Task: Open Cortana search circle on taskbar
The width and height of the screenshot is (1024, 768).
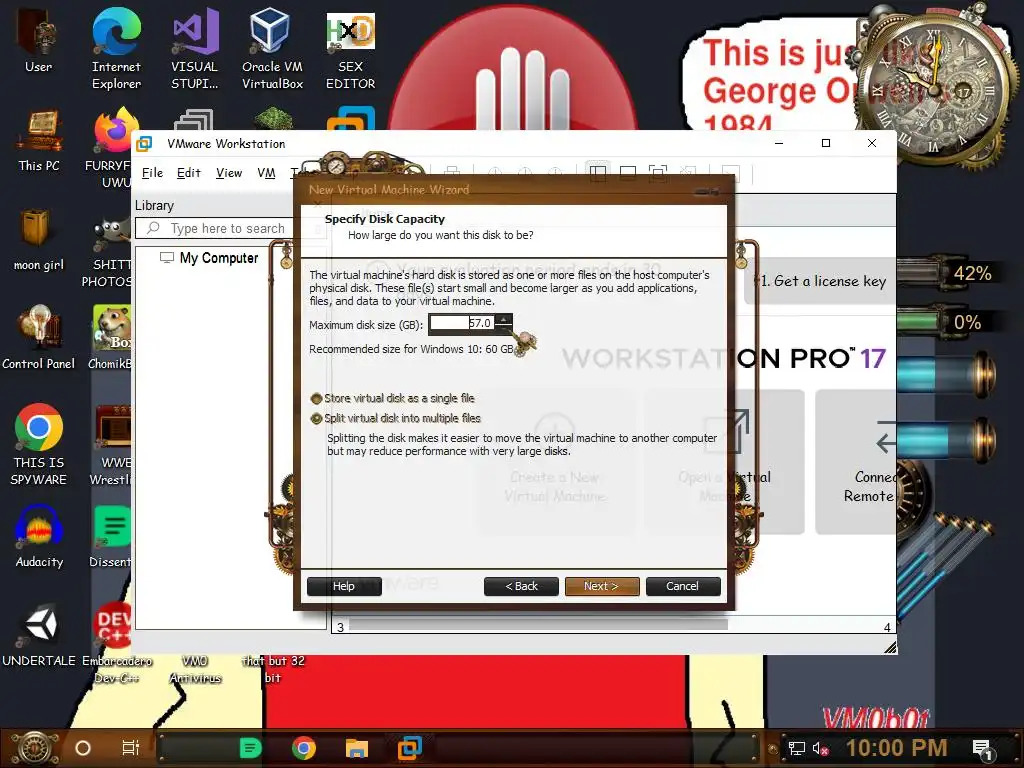Action: pos(83,748)
